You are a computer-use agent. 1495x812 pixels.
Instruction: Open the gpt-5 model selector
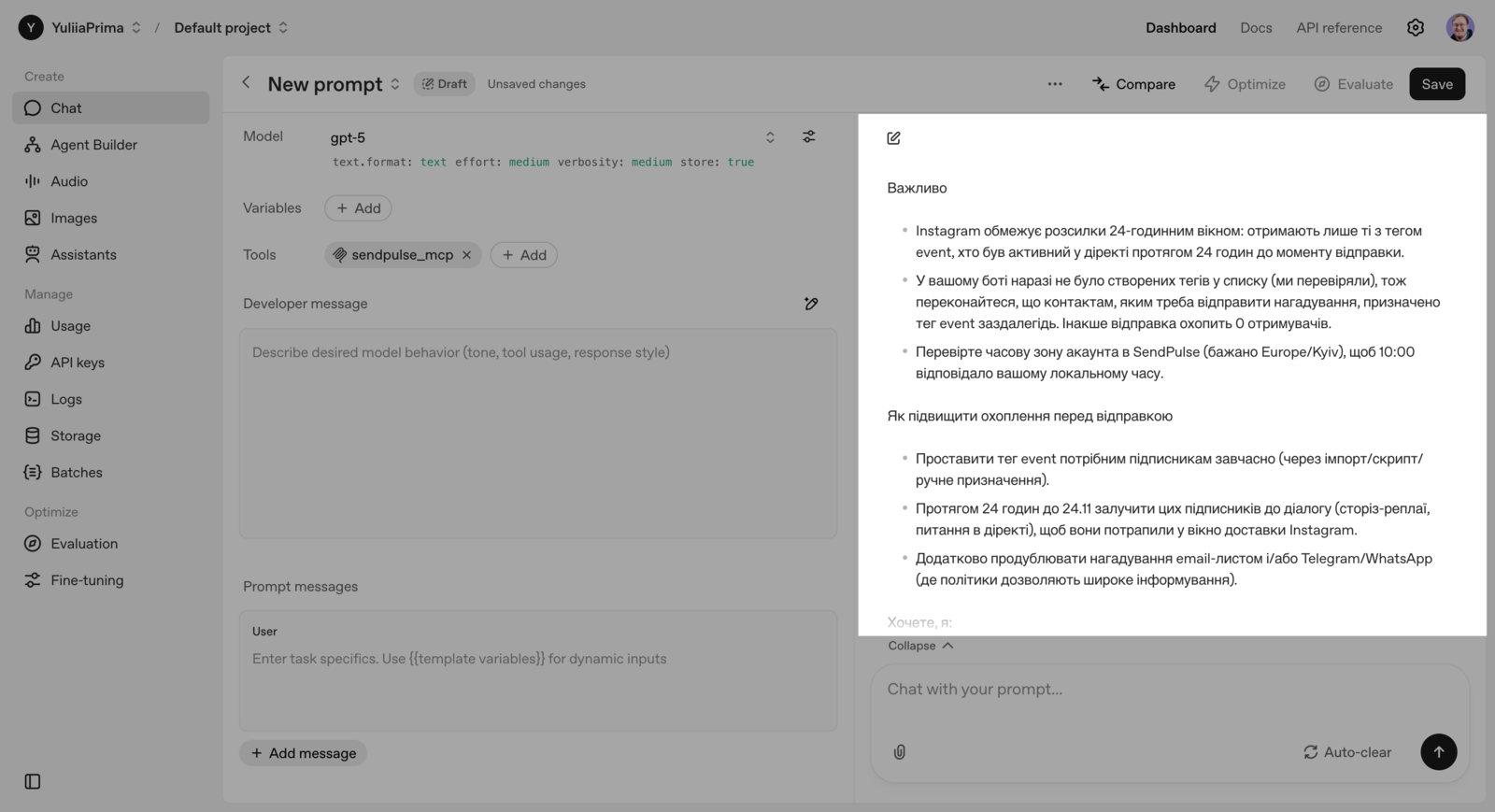pos(552,137)
